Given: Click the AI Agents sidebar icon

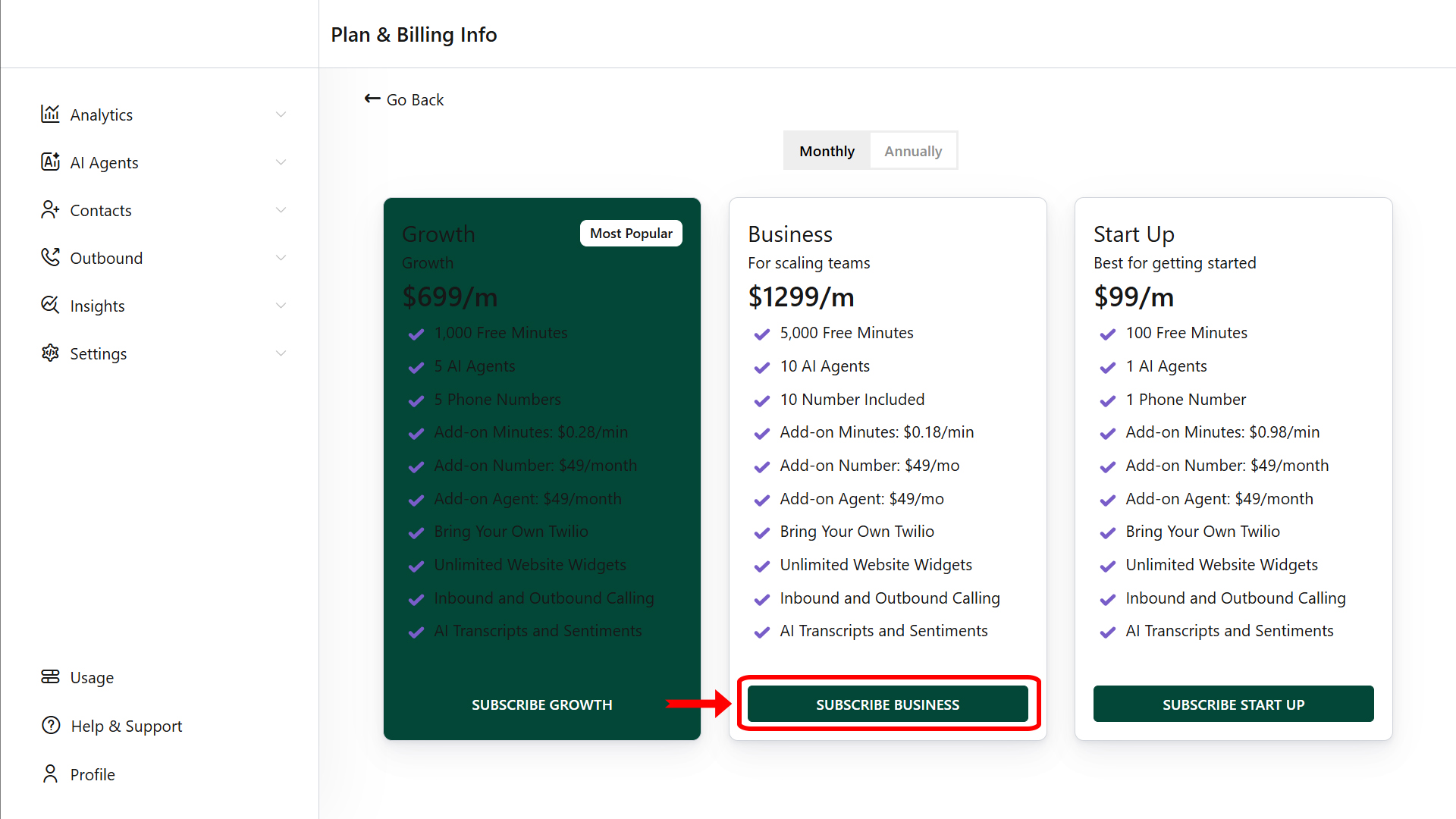Looking at the screenshot, I should 50,162.
